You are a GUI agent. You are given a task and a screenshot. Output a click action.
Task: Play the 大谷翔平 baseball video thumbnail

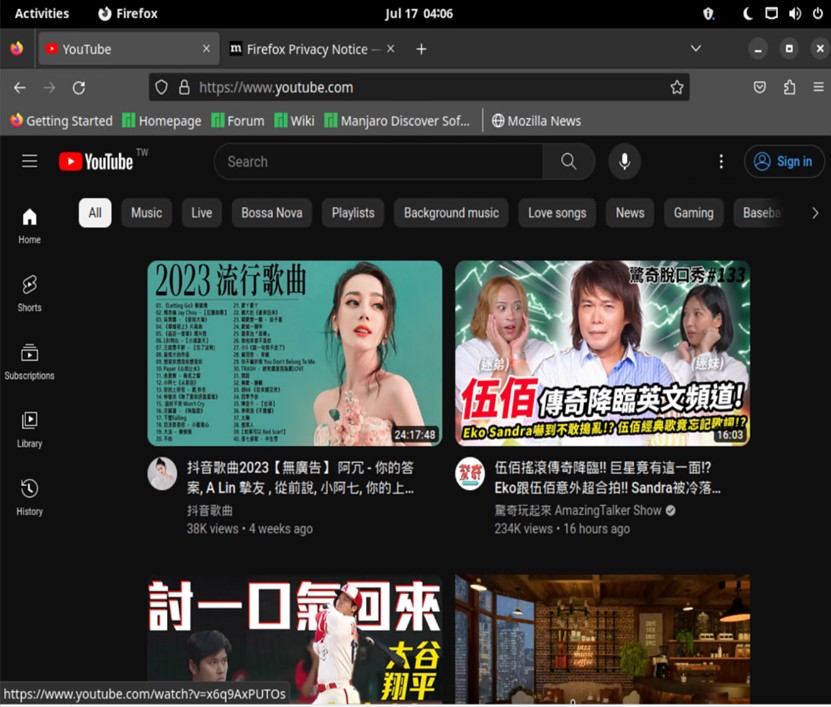(295, 639)
